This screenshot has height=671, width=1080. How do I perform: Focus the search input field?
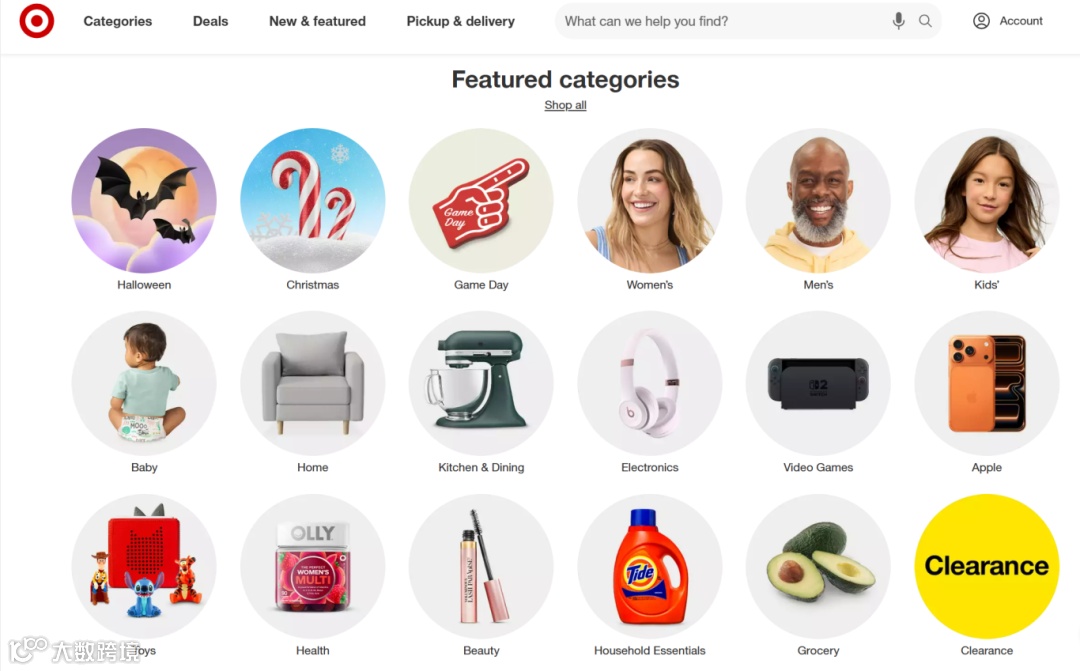[x=723, y=21]
